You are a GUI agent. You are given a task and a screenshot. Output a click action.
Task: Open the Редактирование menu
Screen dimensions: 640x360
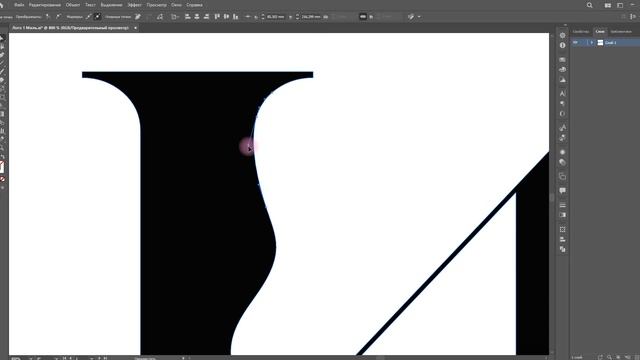click(45, 5)
